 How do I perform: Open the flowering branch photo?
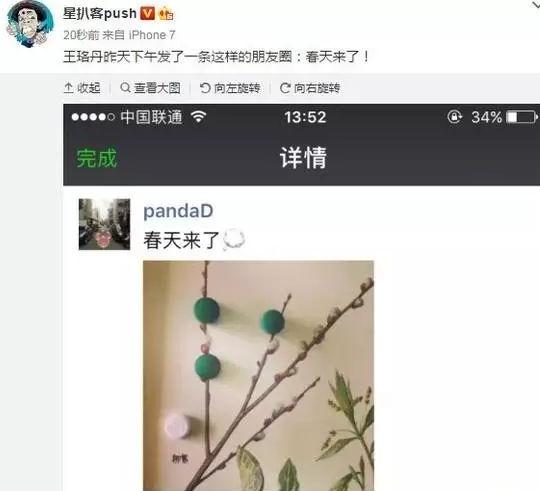(x=258, y=376)
